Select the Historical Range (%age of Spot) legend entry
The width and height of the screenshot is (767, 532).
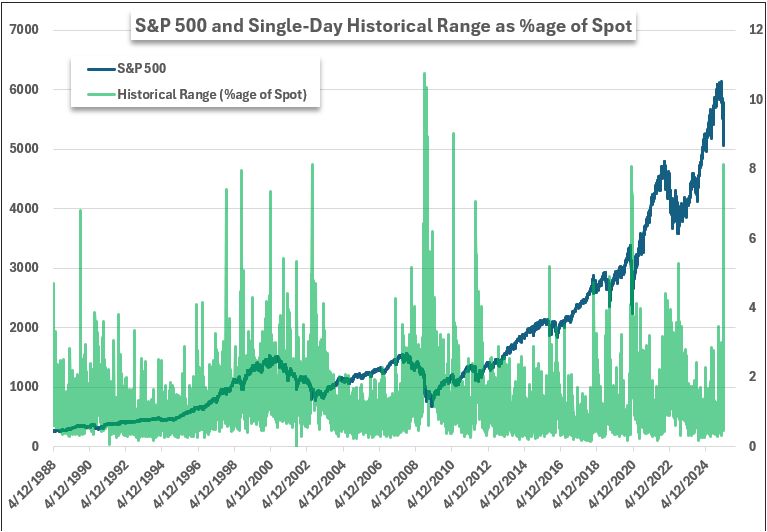197,94
